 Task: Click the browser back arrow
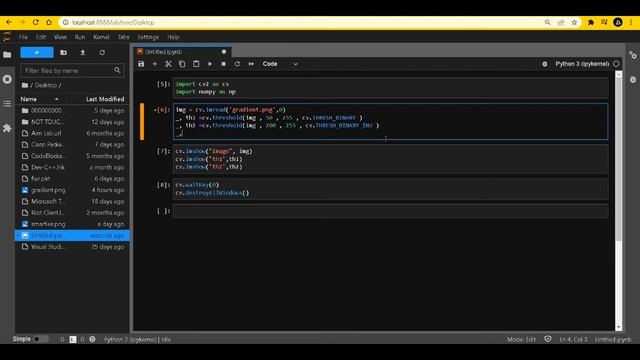9,22
